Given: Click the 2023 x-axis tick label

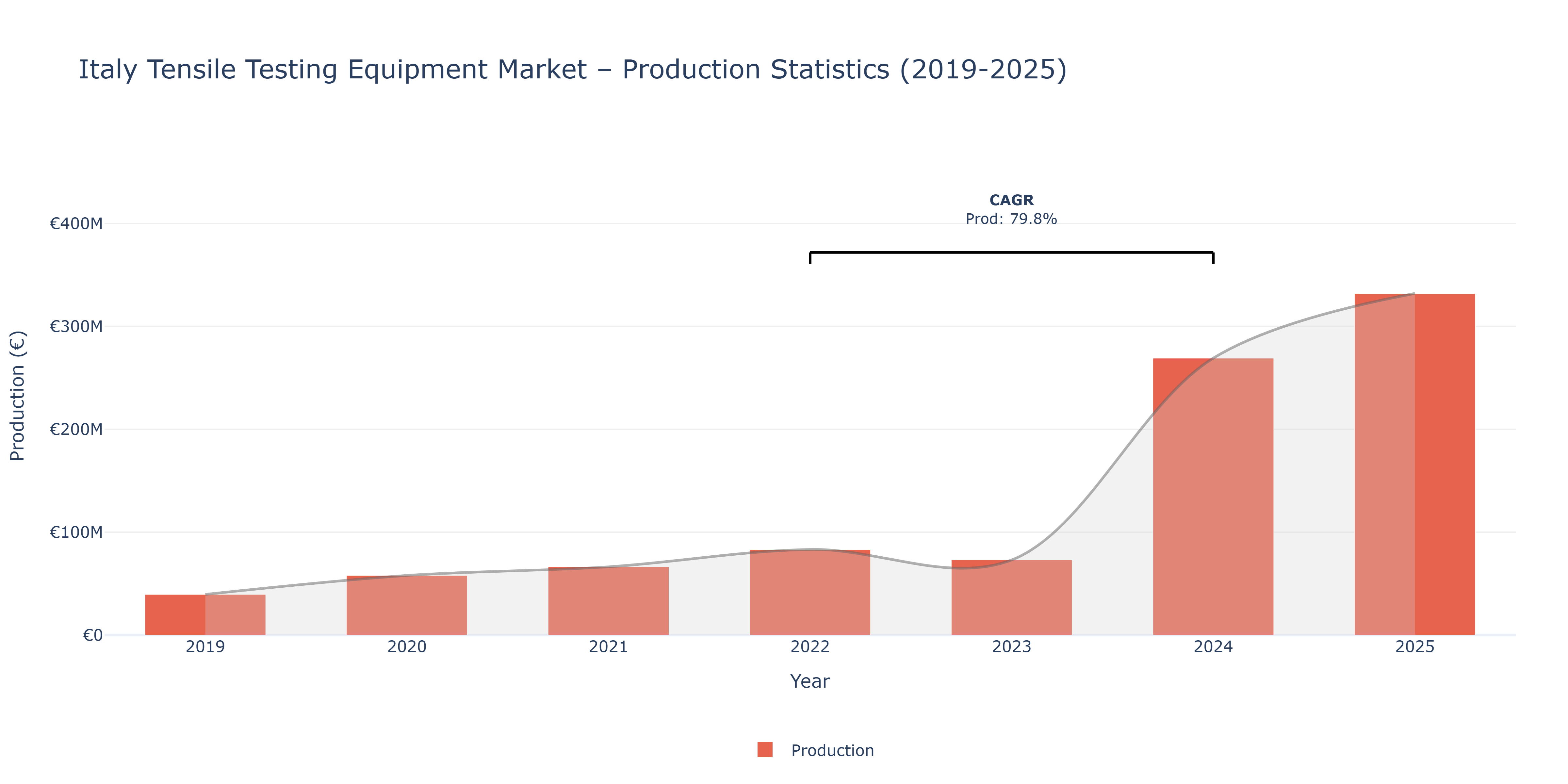Looking at the screenshot, I should point(1011,646).
